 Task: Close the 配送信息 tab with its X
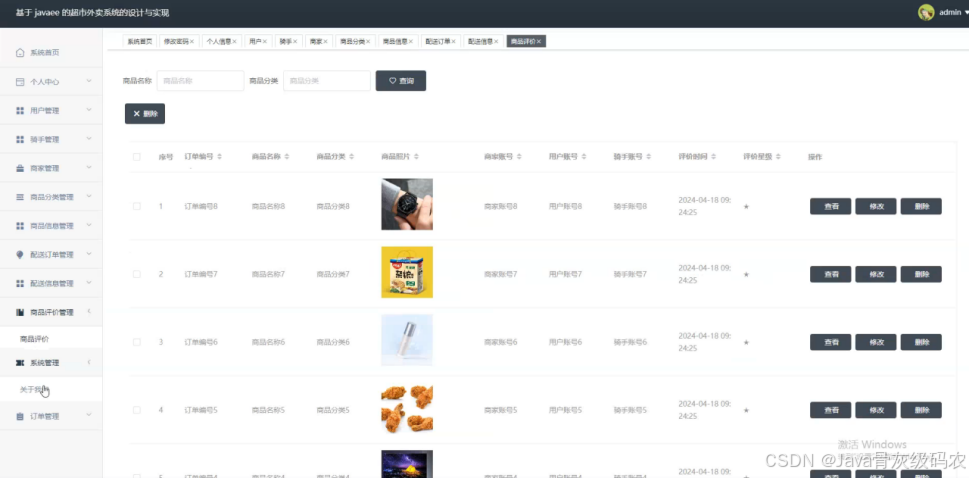[x=496, y=41]
